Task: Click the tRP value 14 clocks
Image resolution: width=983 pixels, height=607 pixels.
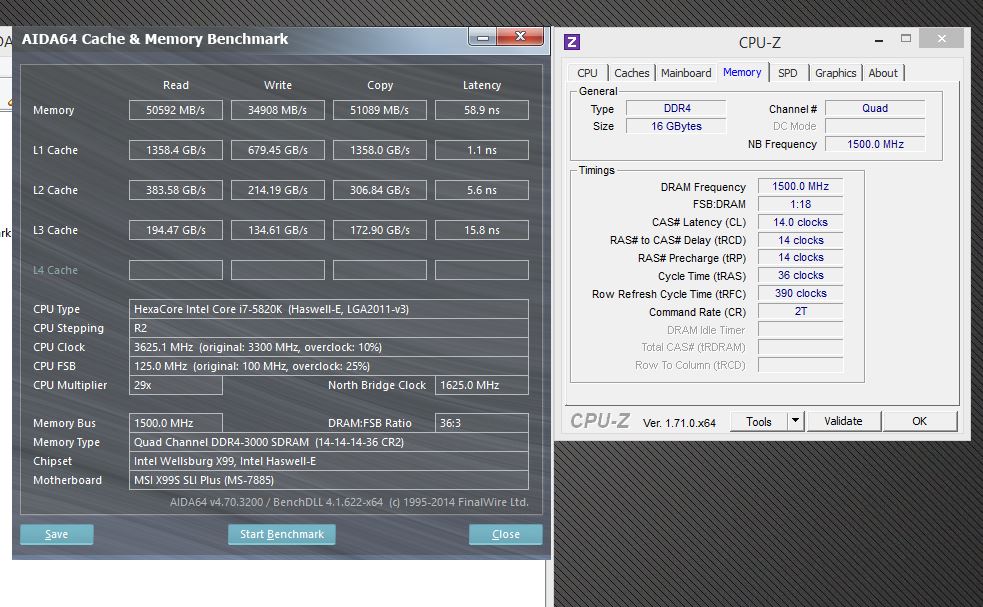Action: click(x=801, y=257)
